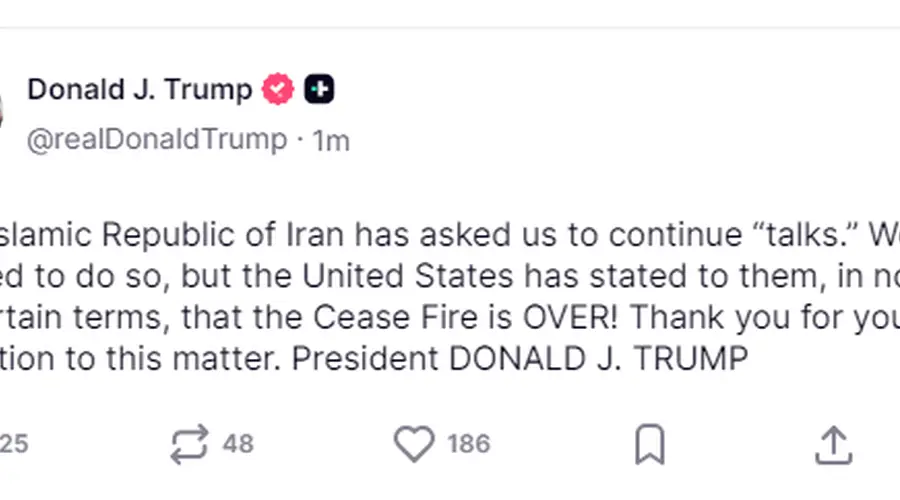The image size is (900, 500).
Task: View the 186 likes count
Action: click(x=469, y=444)
